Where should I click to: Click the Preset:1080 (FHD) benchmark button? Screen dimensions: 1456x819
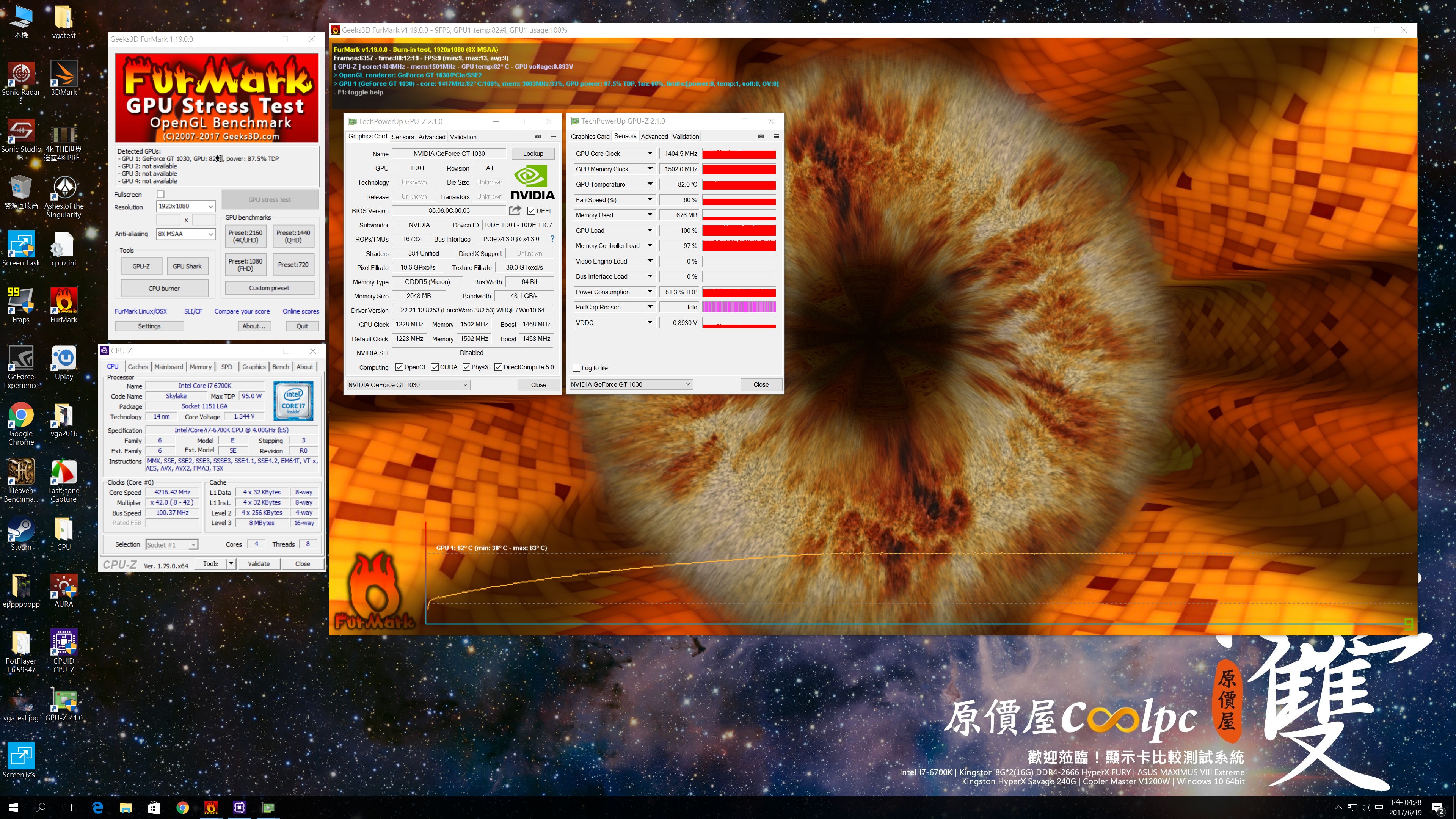pyautogui.click(x=245, y=265)
